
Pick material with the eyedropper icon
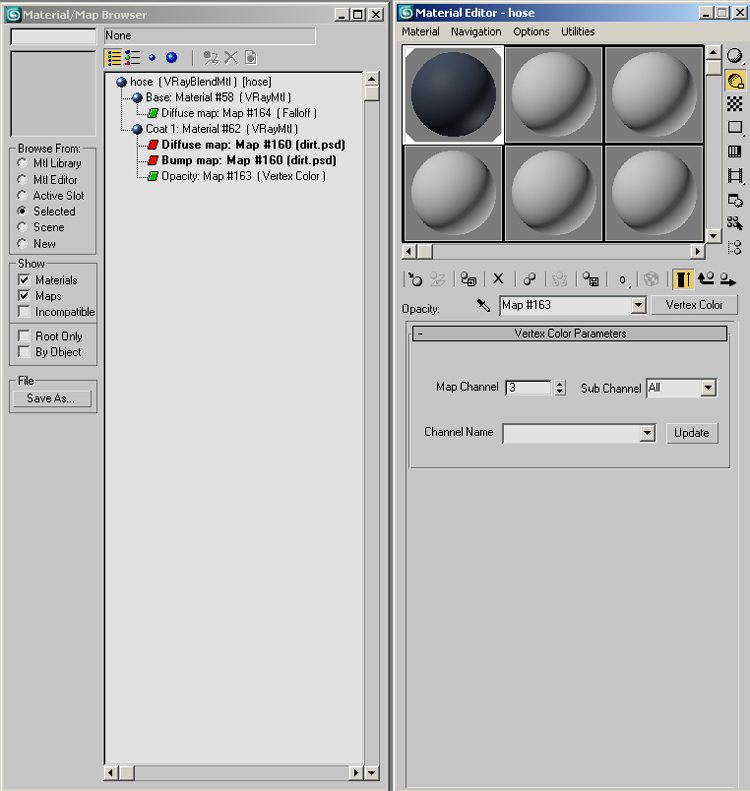click(x=484, y=306)
